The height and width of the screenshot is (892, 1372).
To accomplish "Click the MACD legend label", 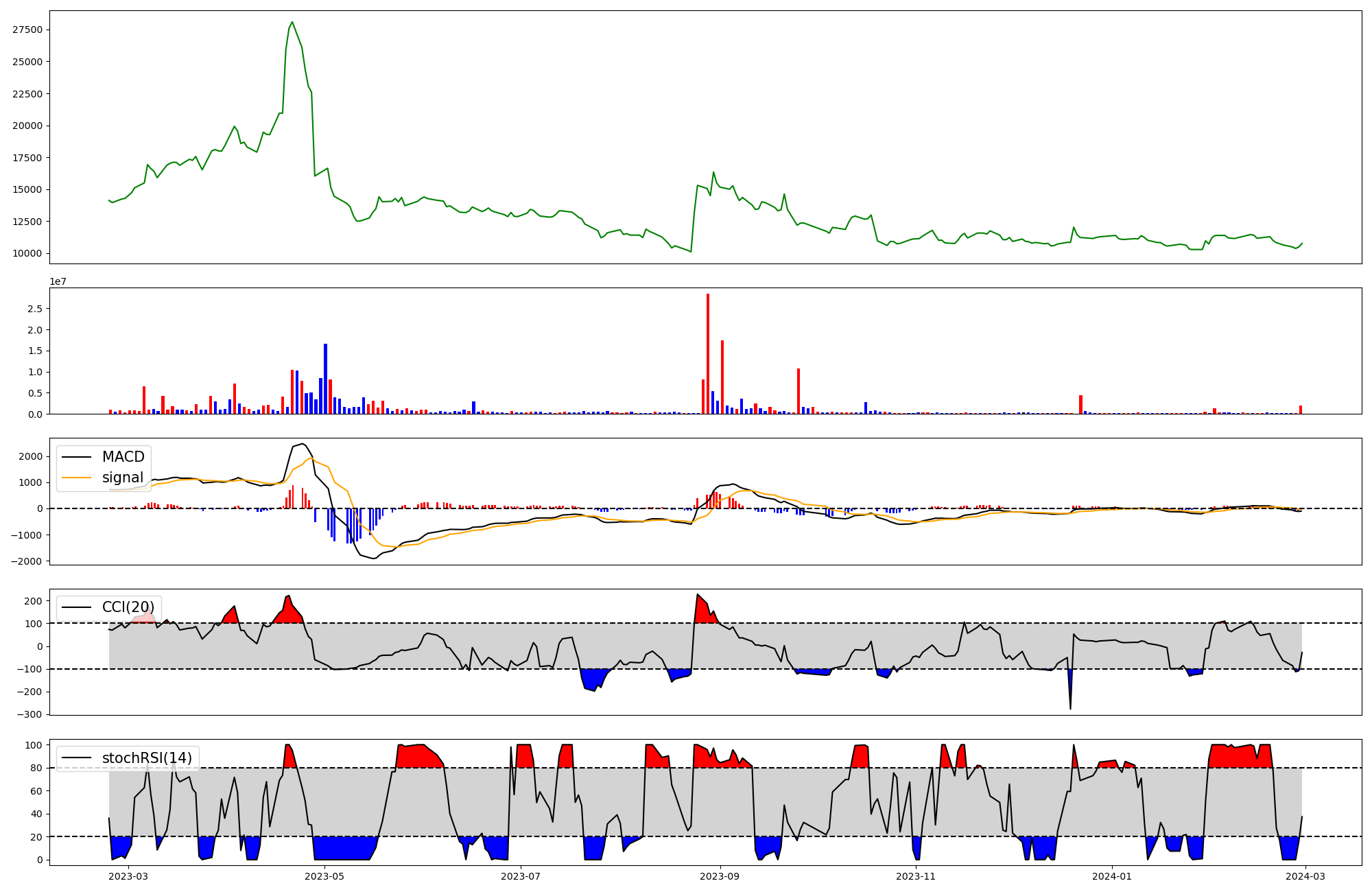I will coord(123,457).
